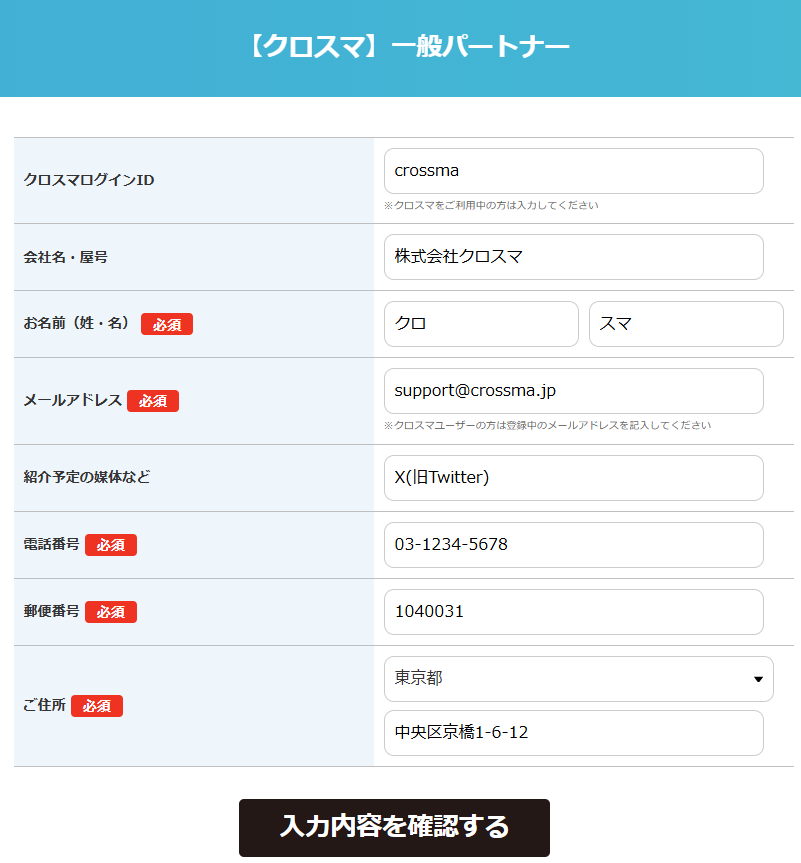Click the 必須 badge next to 電話番号

[x=110, y=545]
